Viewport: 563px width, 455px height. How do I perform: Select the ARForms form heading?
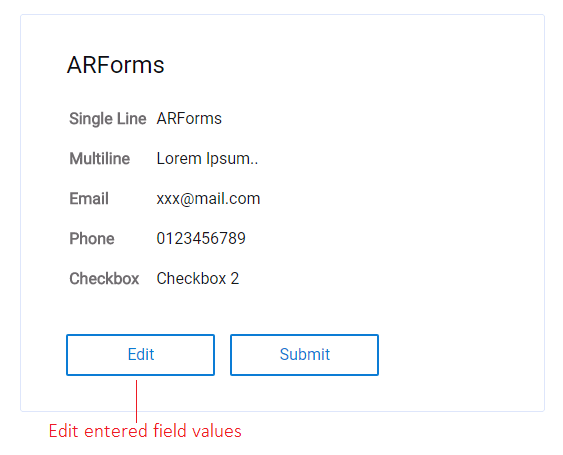coord(116,65)
